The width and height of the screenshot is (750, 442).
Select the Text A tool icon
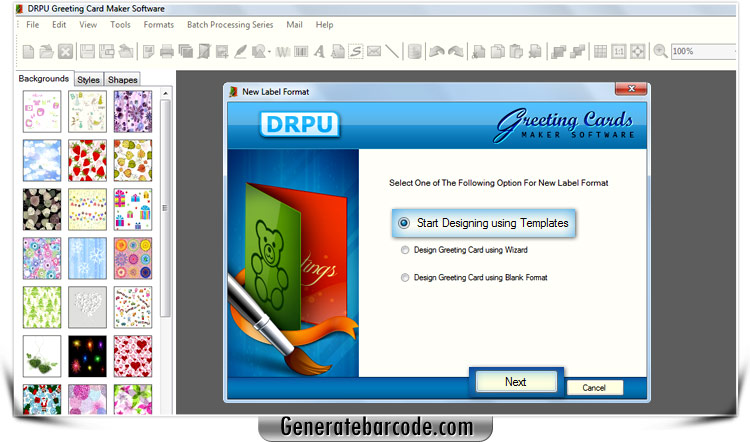coord(319,51)
